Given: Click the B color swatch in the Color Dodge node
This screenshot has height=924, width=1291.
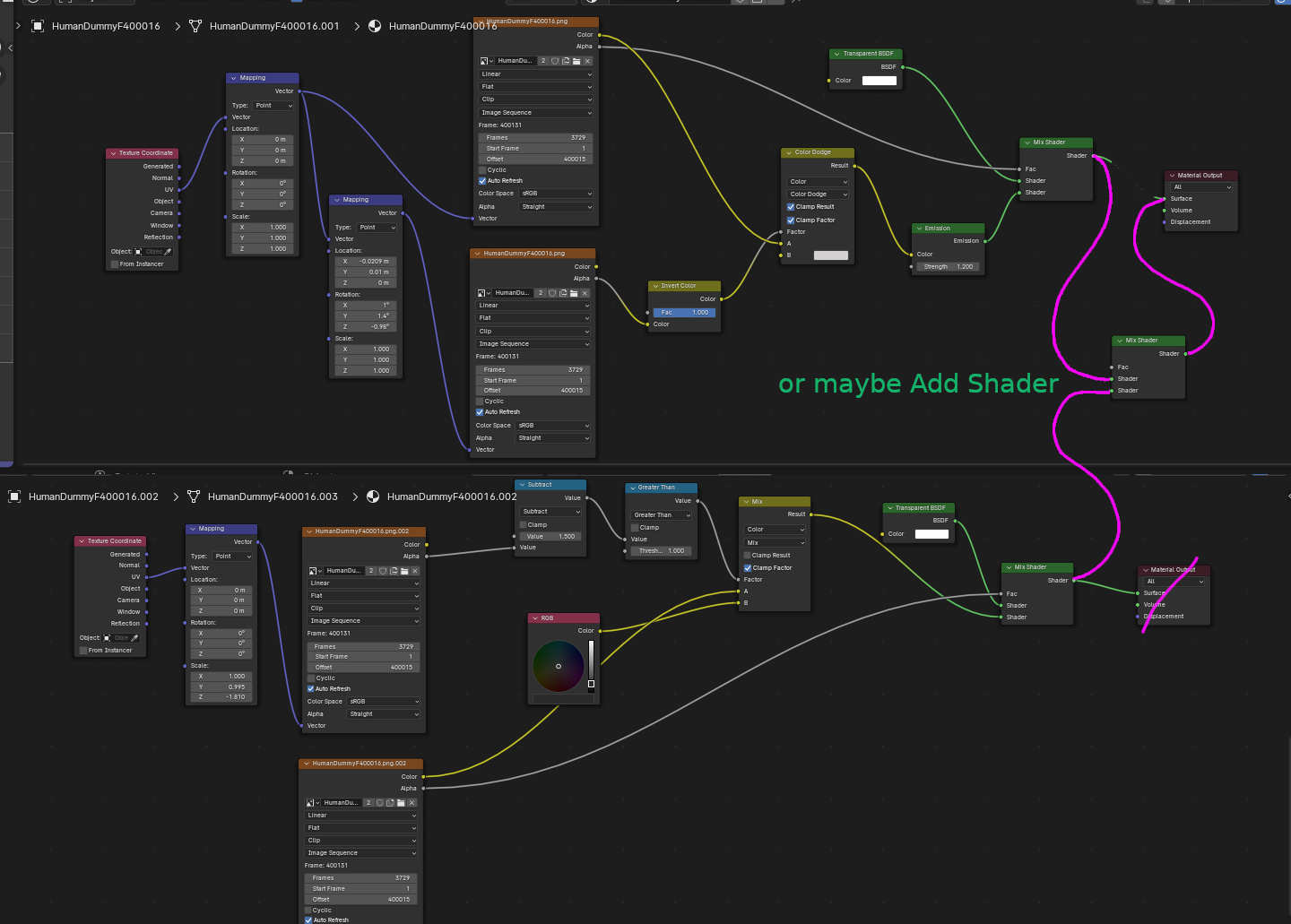Looking at the screenshot, I should click(x=831, y=255).
